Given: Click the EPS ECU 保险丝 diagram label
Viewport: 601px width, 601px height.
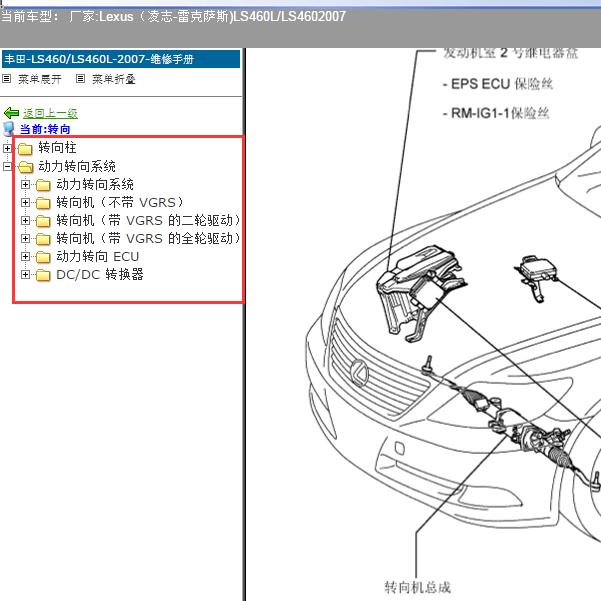Looking at the screenshot, I should [x=498, y=84].
